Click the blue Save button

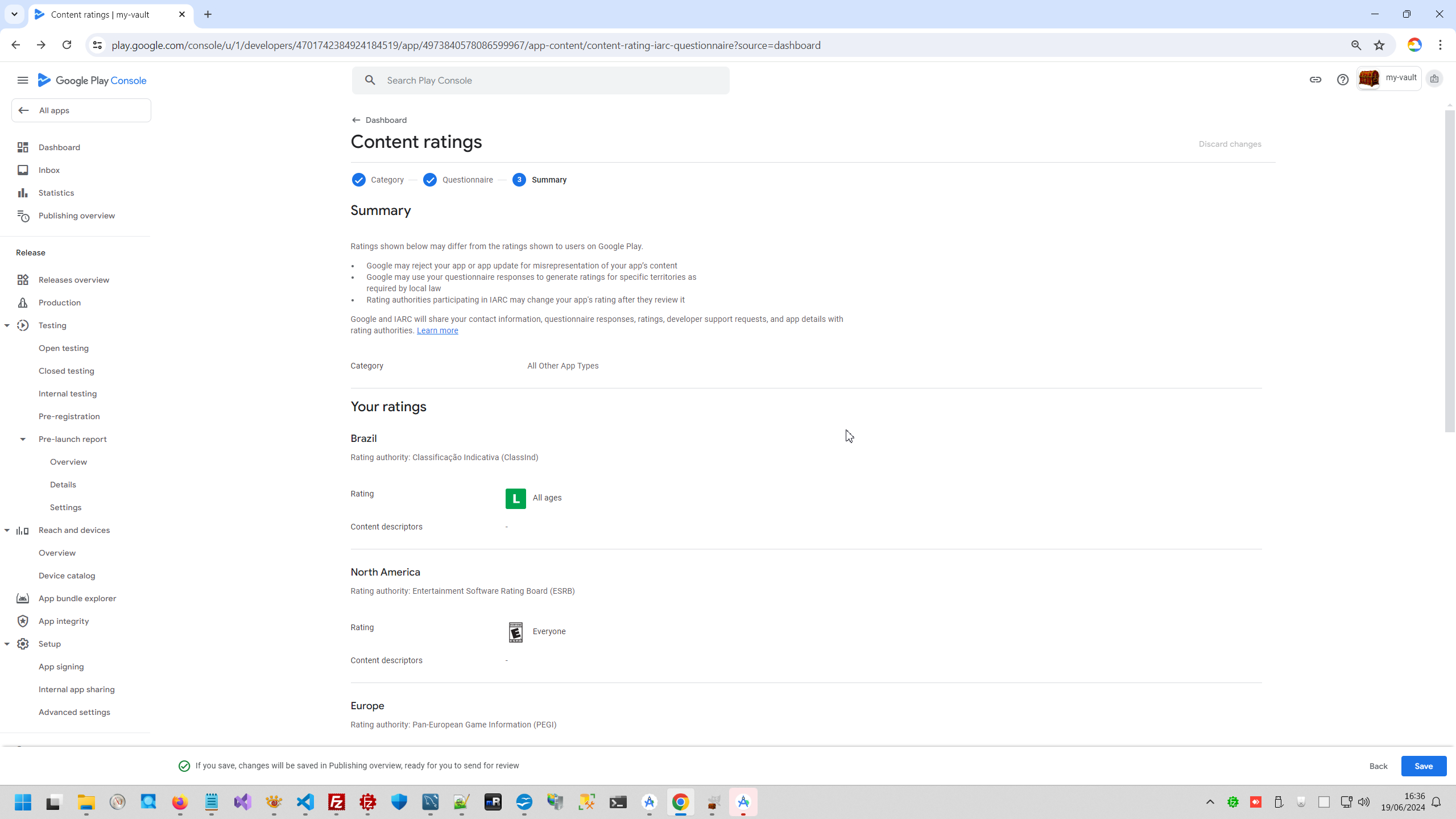pyautogui.click(x=1423, y=766)
